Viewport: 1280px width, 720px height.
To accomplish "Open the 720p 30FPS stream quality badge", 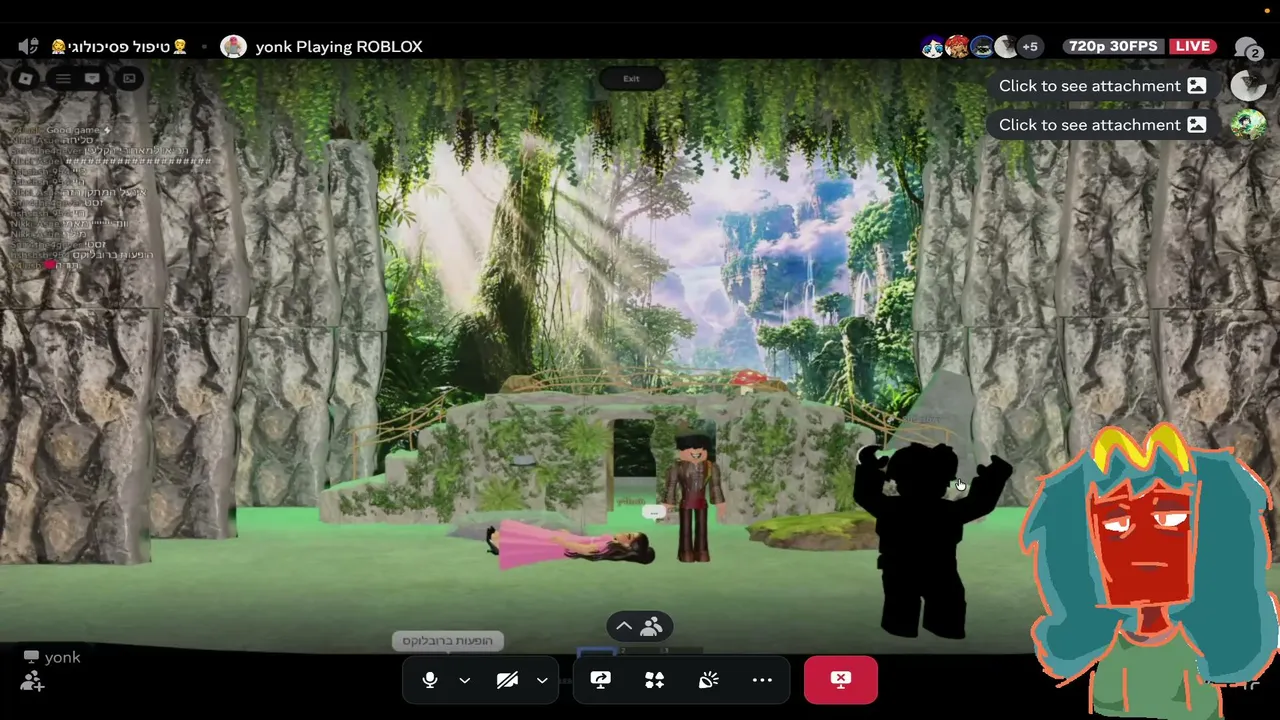I will 1113,46.
